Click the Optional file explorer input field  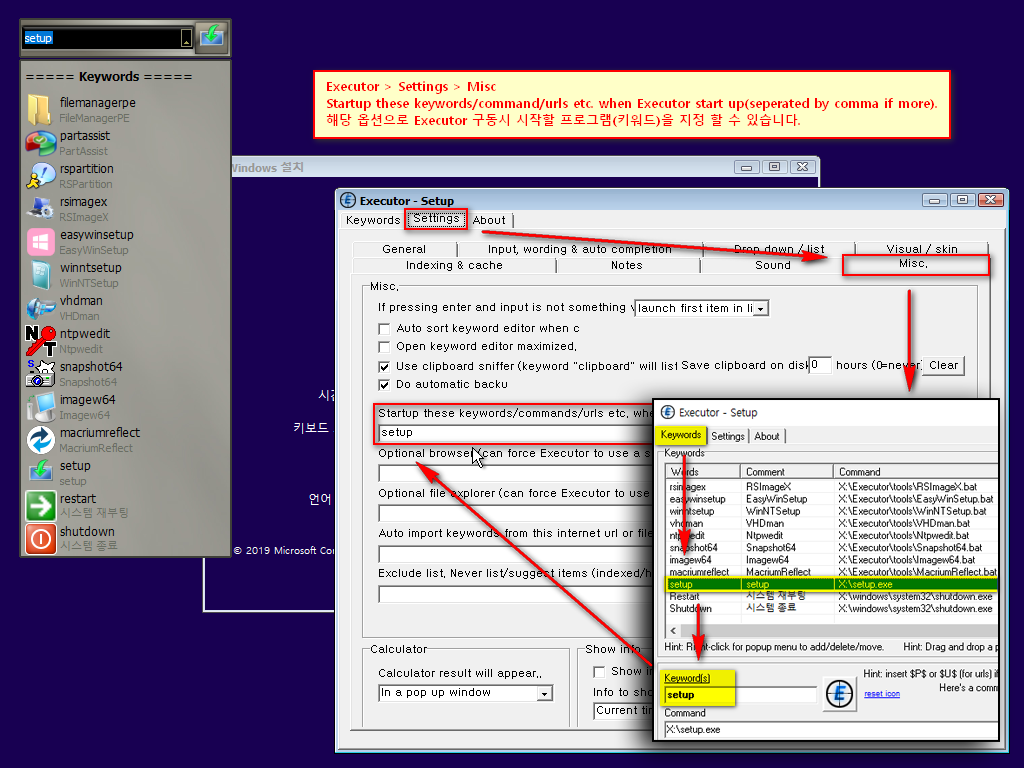515,513
